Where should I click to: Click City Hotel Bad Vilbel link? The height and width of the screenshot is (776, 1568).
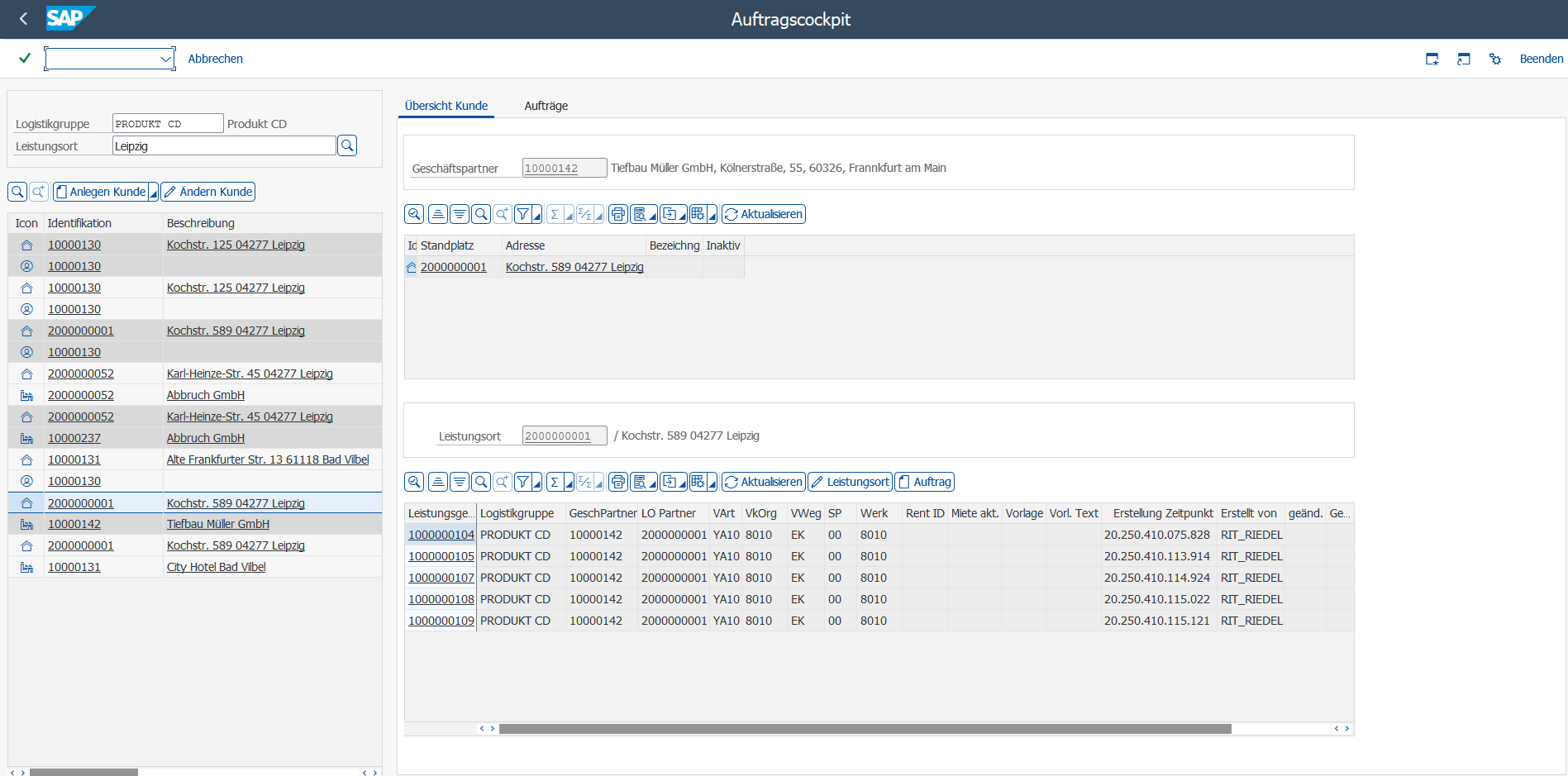[217, 567]
